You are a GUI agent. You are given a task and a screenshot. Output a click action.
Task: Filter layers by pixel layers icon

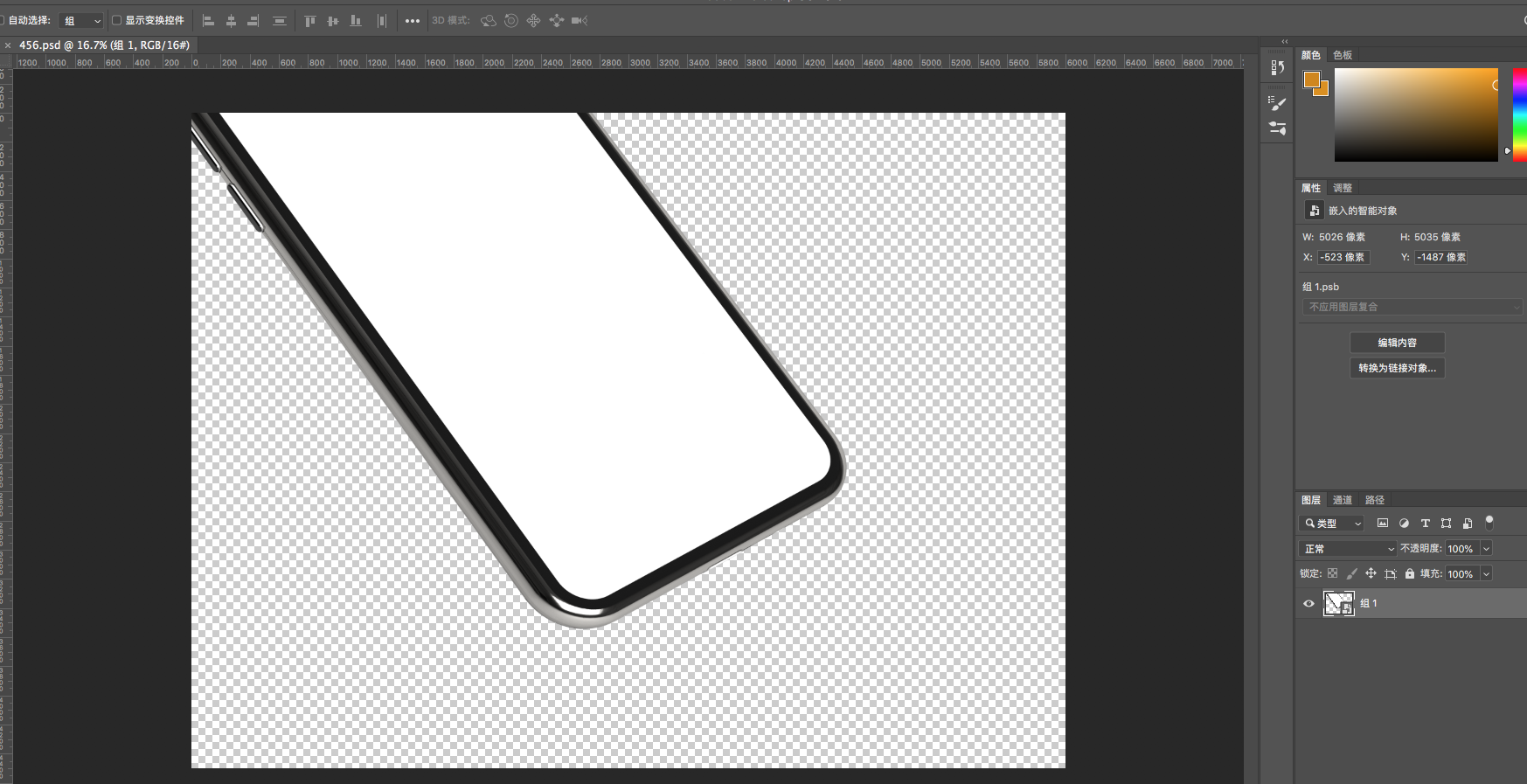(1382, 524)
